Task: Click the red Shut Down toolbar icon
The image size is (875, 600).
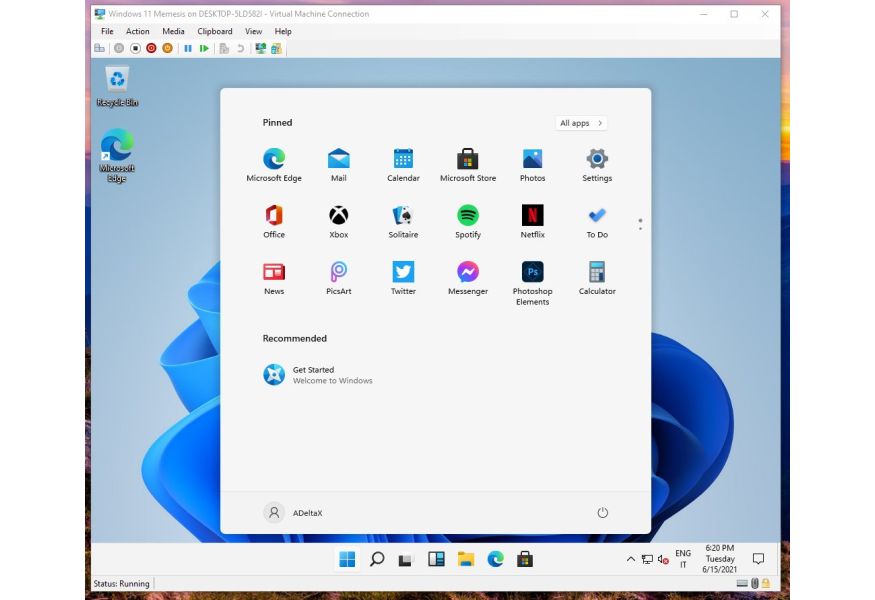Action: point(151,49)
